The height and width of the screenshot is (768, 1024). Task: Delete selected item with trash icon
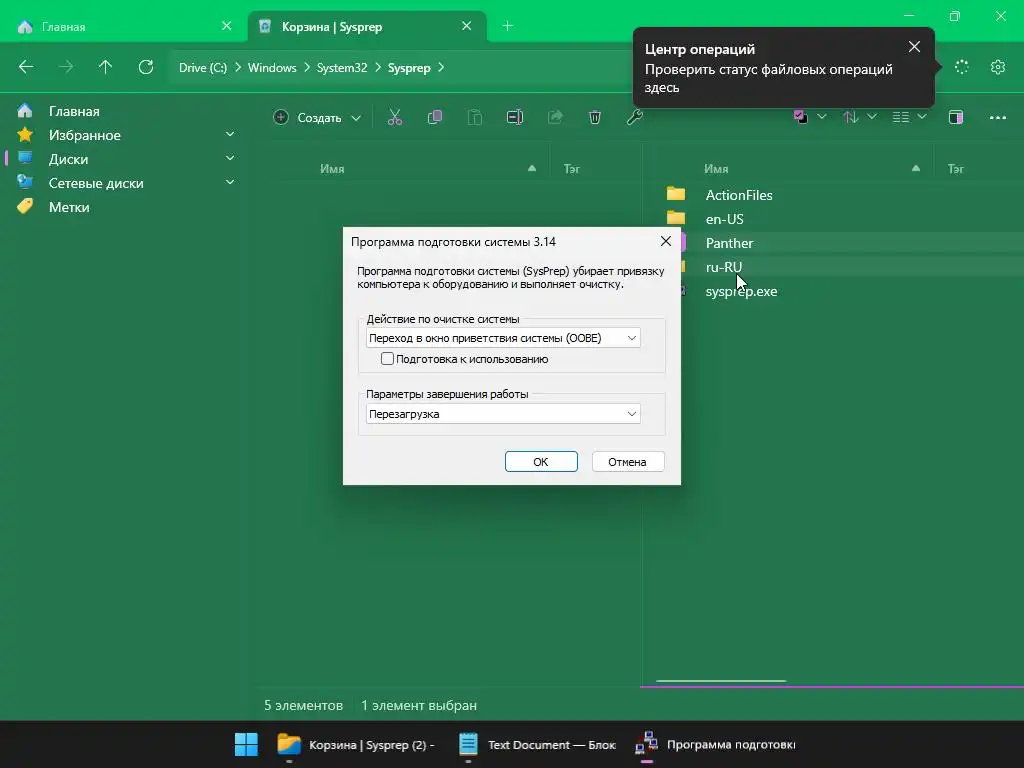[594, 118]
